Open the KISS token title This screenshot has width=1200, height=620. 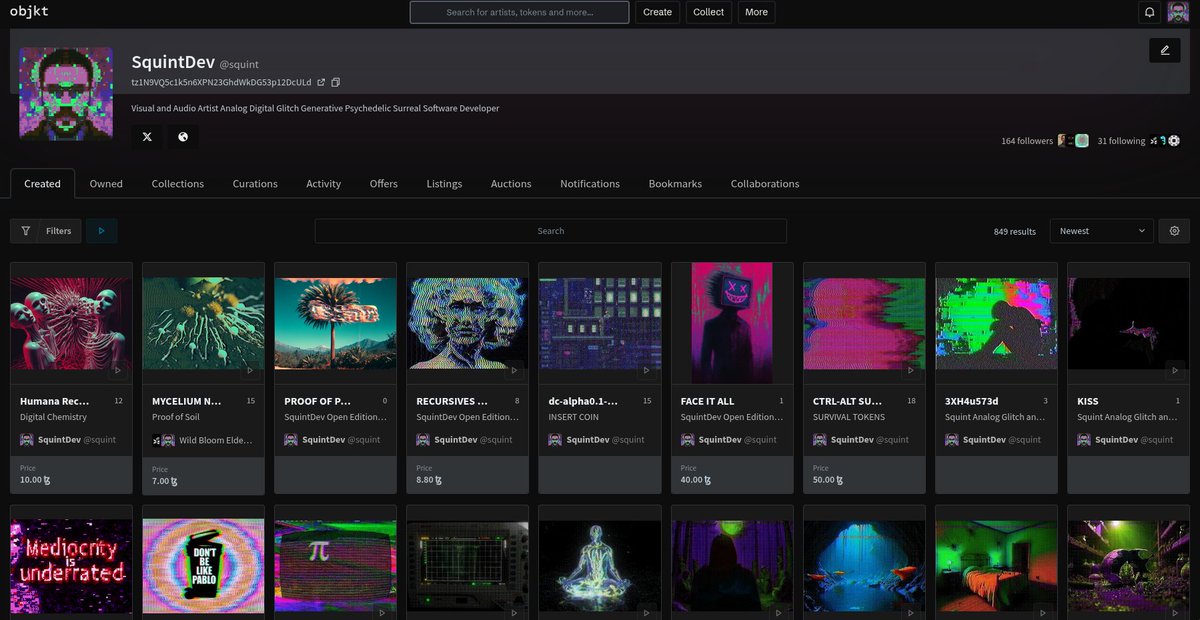[1087, 401]
